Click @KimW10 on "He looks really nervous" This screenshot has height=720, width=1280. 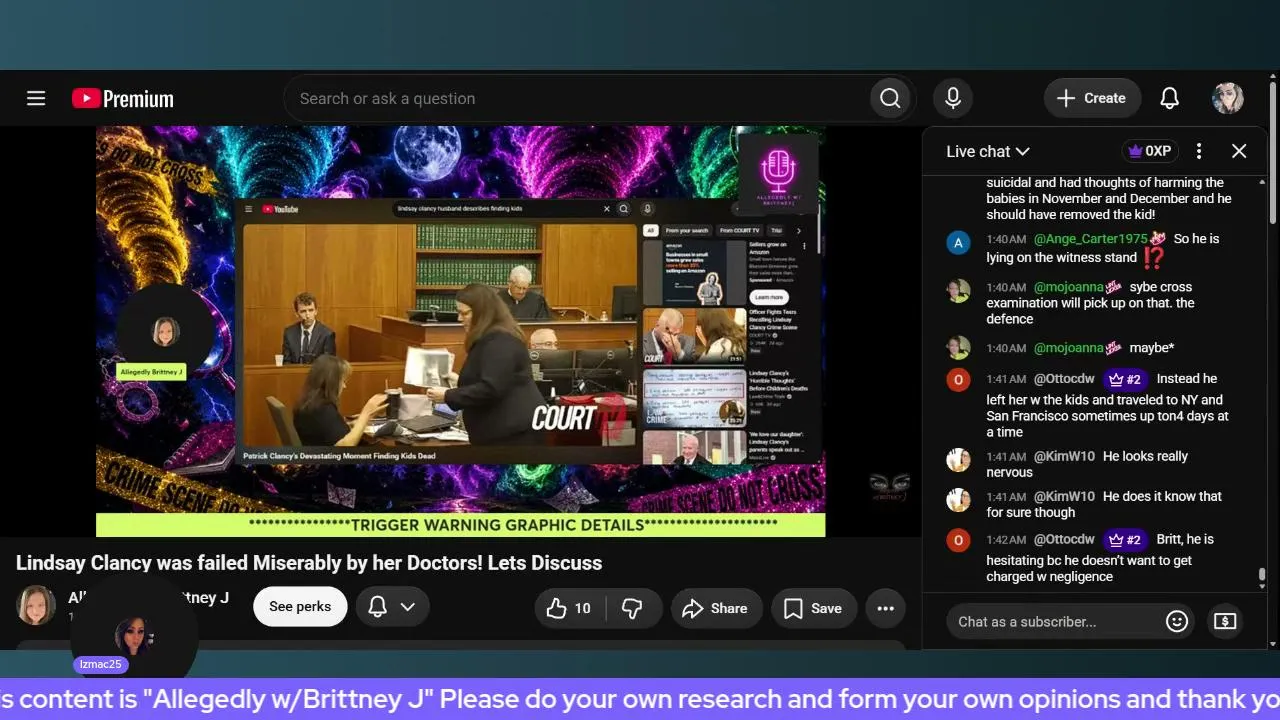click(x=1064, y=456)
